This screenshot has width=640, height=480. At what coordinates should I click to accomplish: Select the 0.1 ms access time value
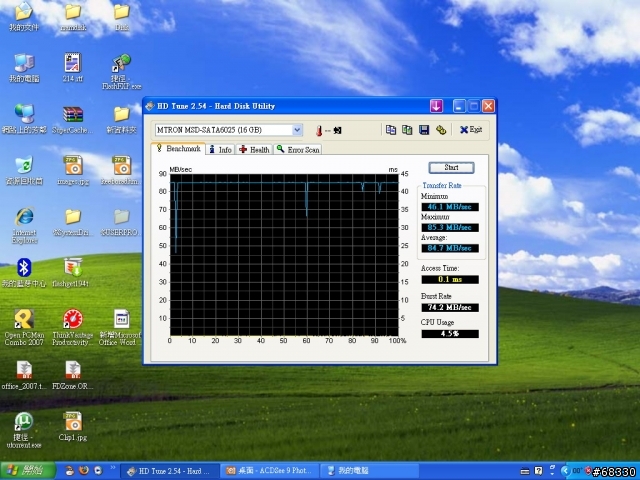[x=450, y=279]
